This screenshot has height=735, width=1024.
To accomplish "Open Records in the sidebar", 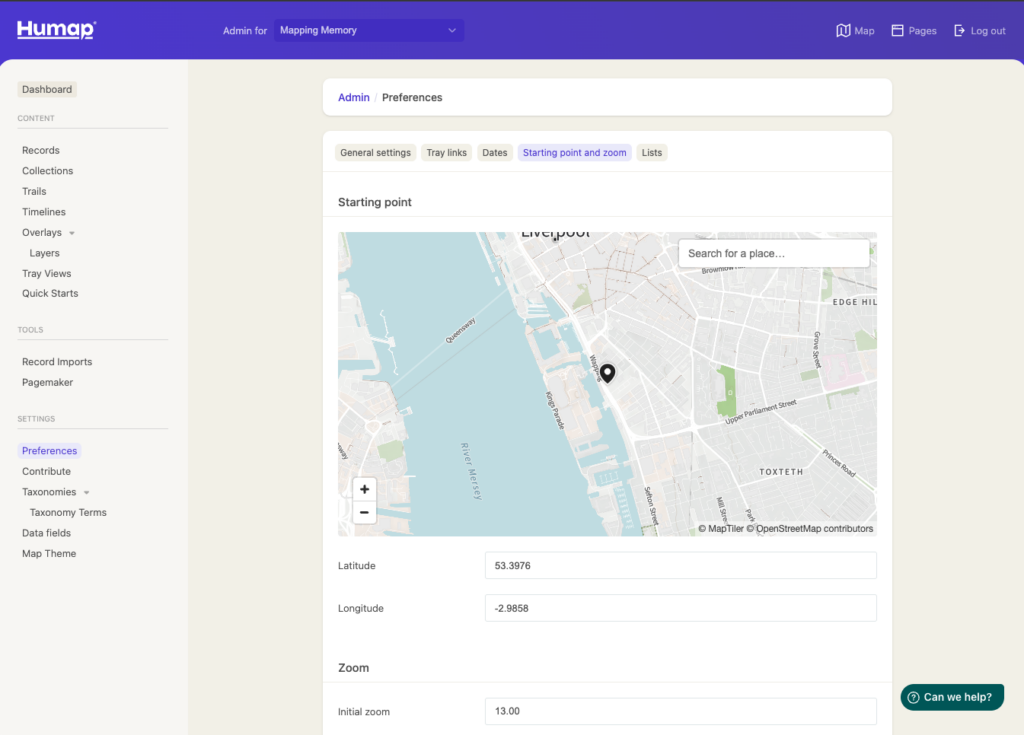I will 41,150.
